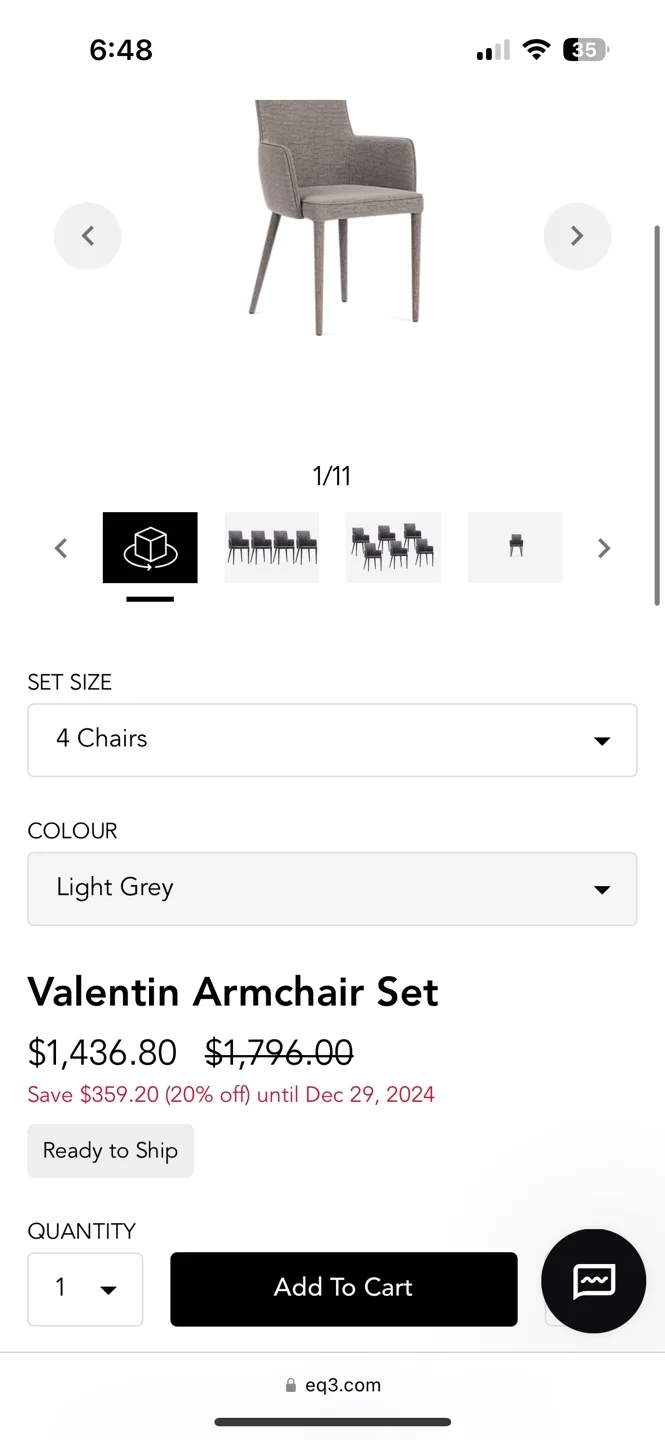Click the right chevron in thumbnail strip
This screenshot has width=665, height=1440.
(604, 547)
